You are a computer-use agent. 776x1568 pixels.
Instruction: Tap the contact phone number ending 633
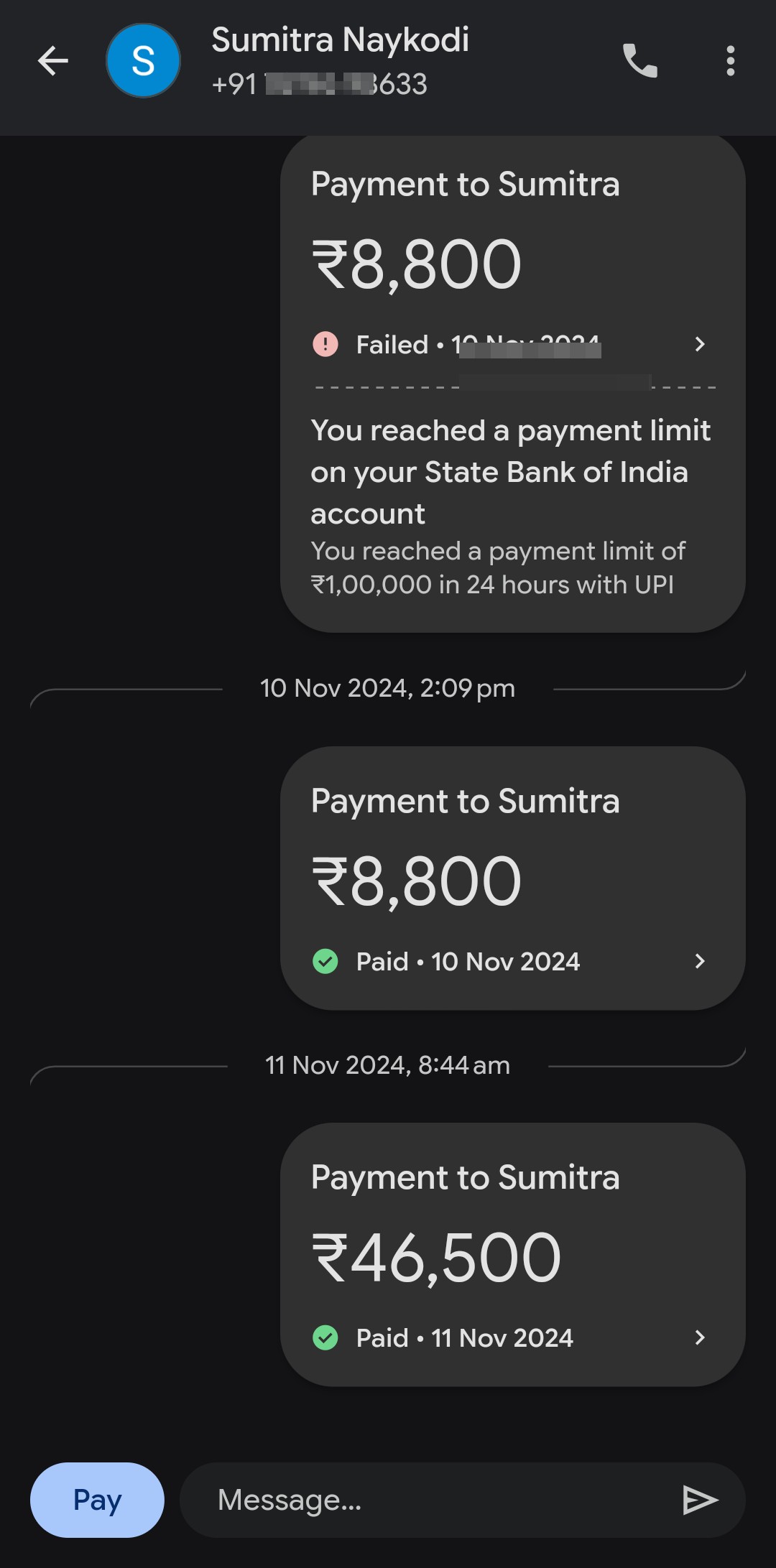319,84
